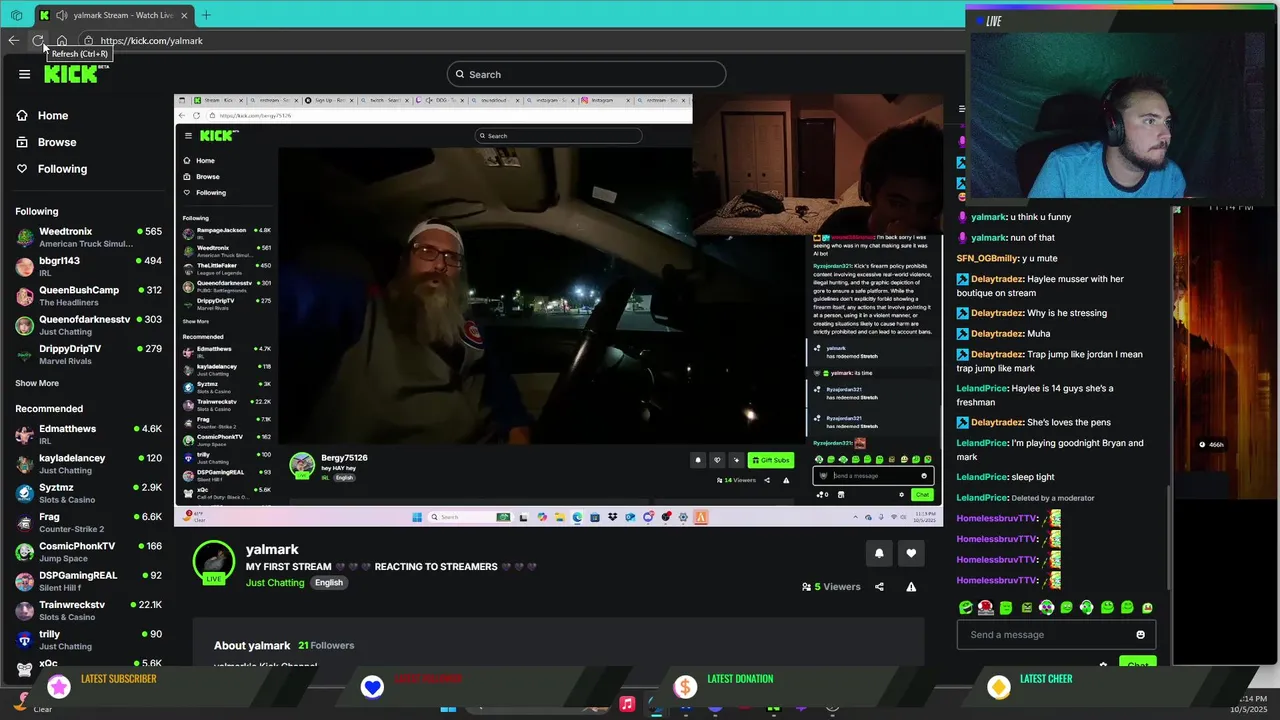The image size is (1280, 720).
Task: Focus the Kick search box
Action: 586,74
